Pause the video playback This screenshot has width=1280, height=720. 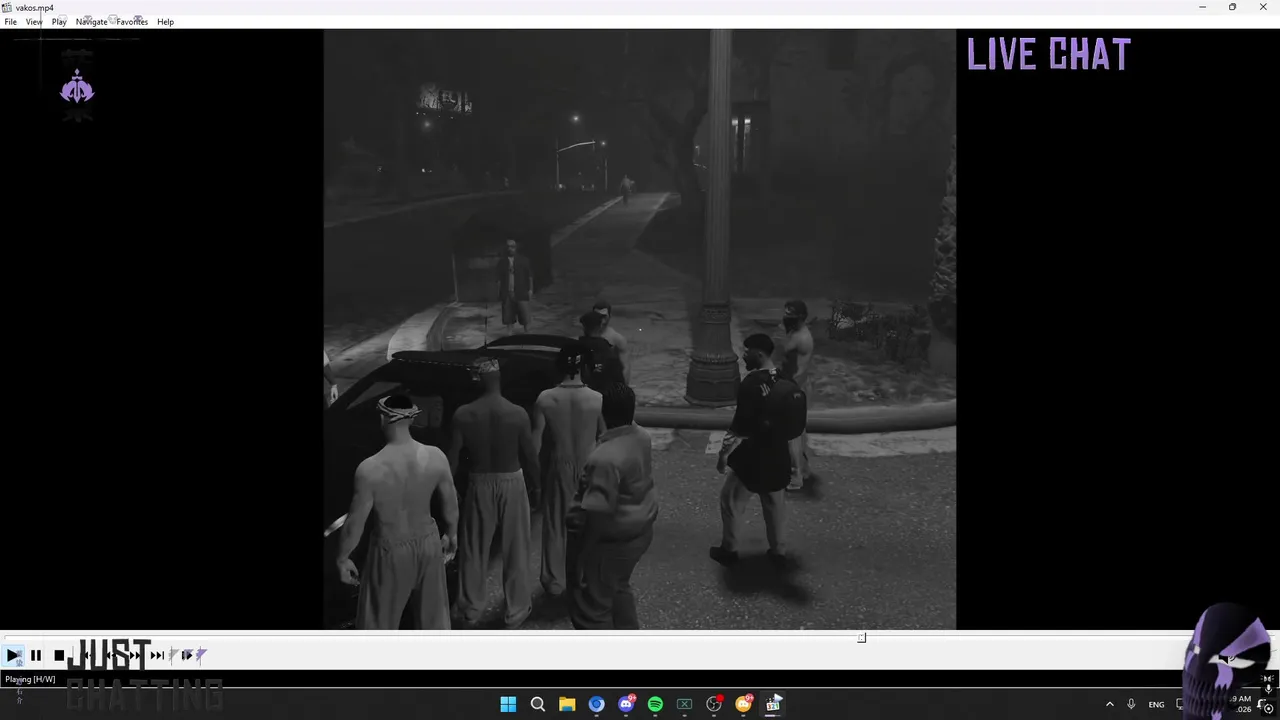coord(36,656)
